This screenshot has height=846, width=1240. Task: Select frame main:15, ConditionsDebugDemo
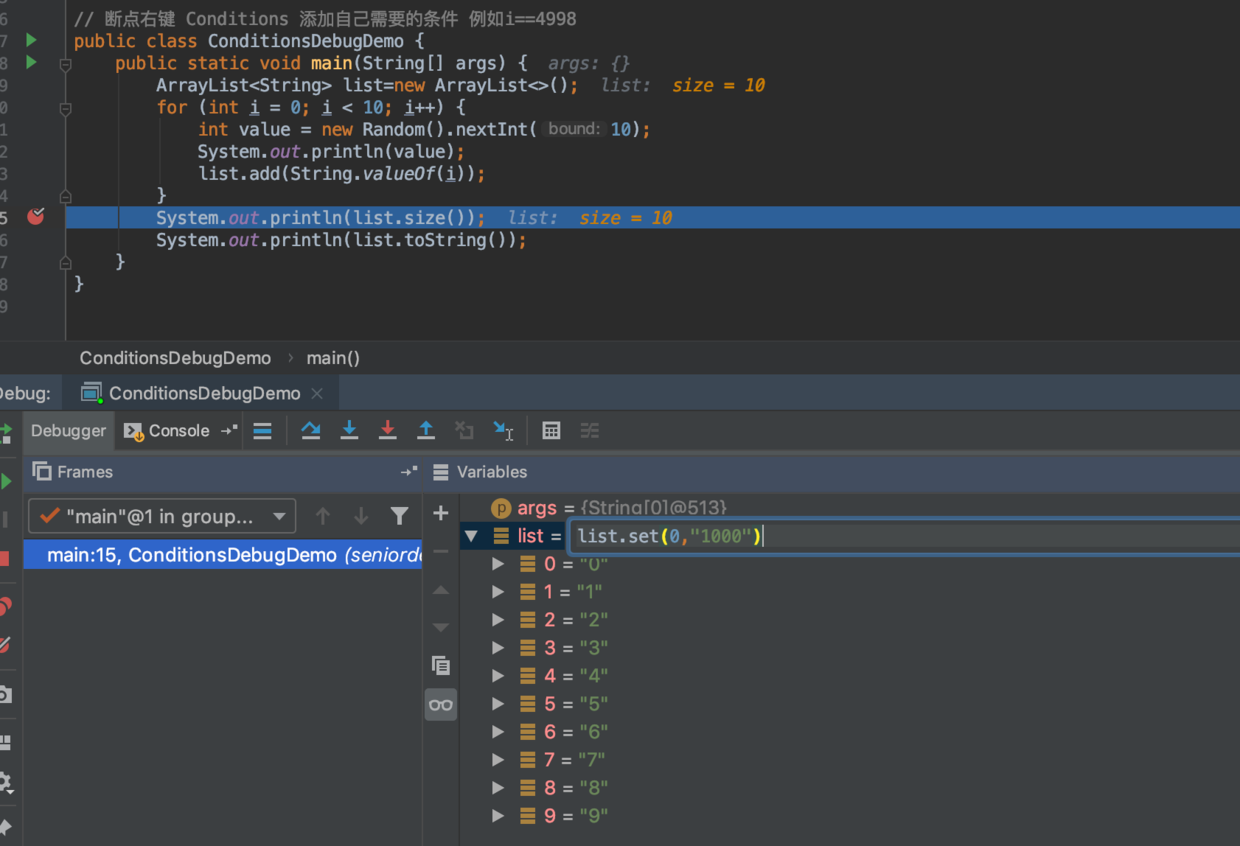222,555
